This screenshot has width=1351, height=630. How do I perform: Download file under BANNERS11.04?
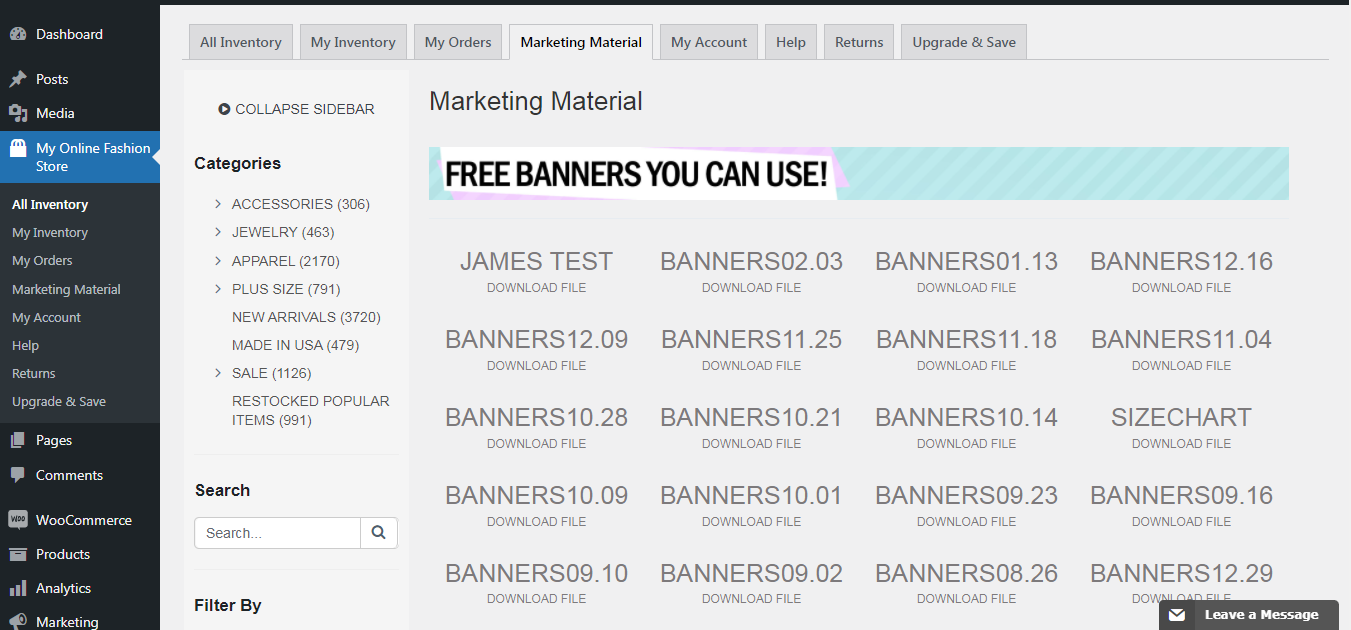coord(1181,366)
